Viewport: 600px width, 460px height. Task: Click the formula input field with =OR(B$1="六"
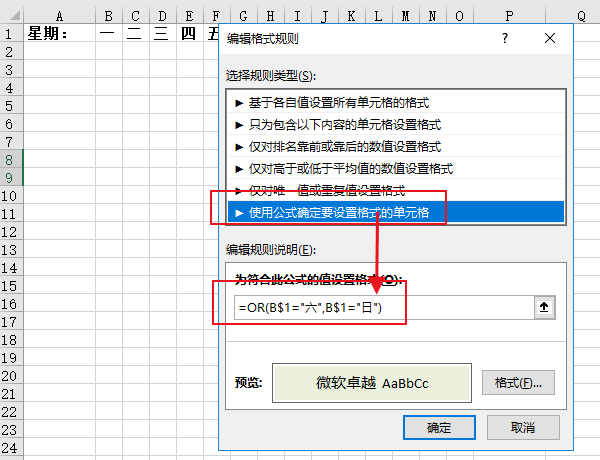(384, 307)
